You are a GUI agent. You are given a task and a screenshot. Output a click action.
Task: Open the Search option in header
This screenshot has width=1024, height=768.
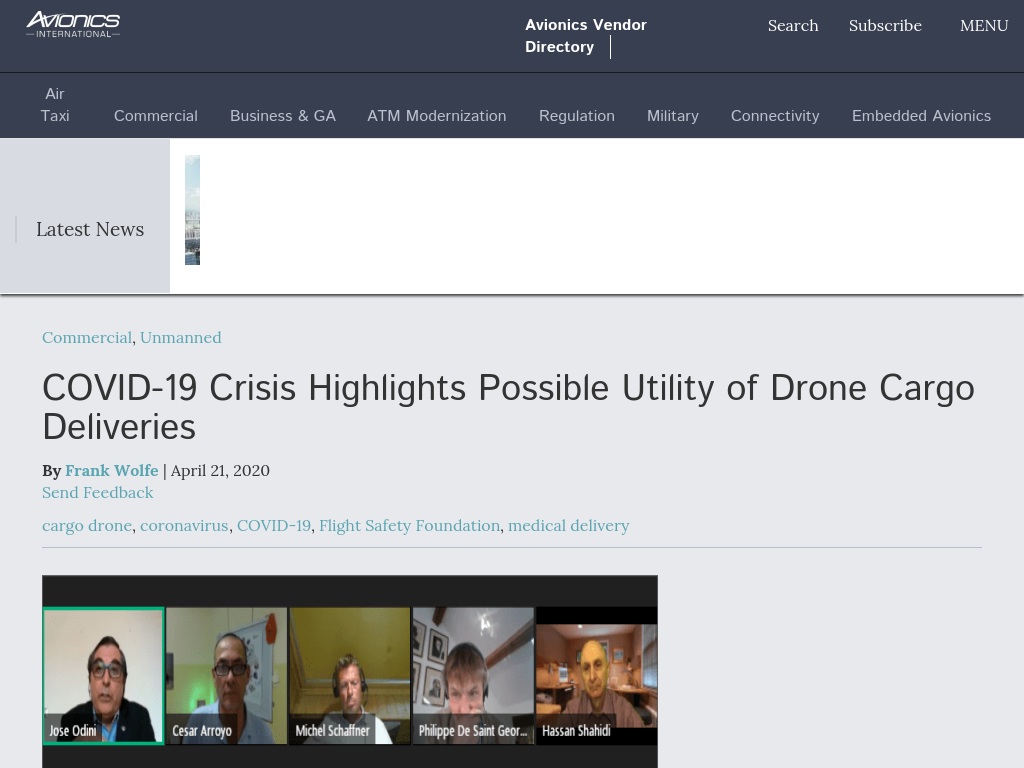793,25
